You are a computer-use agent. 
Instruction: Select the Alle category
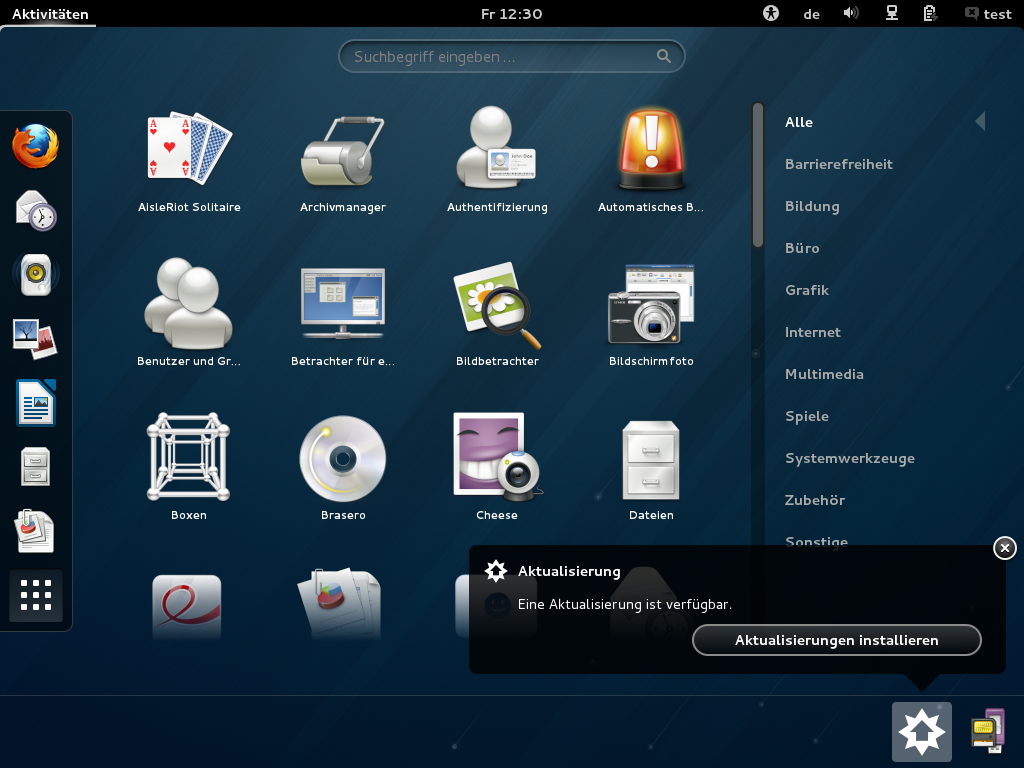pyautogui.click(x=799, y=122)
